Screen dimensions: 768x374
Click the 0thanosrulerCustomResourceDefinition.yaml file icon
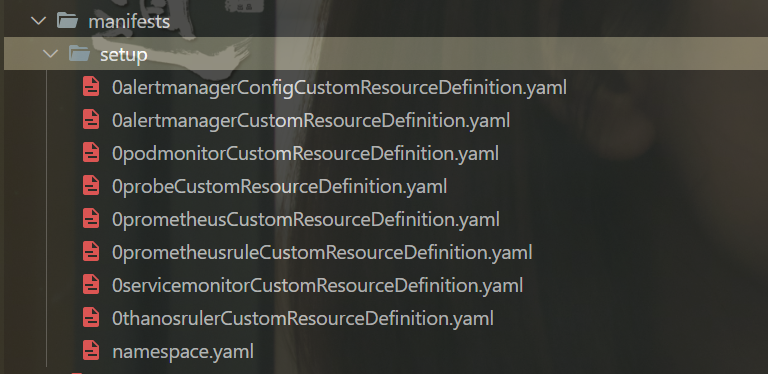[x=91, y=319]
